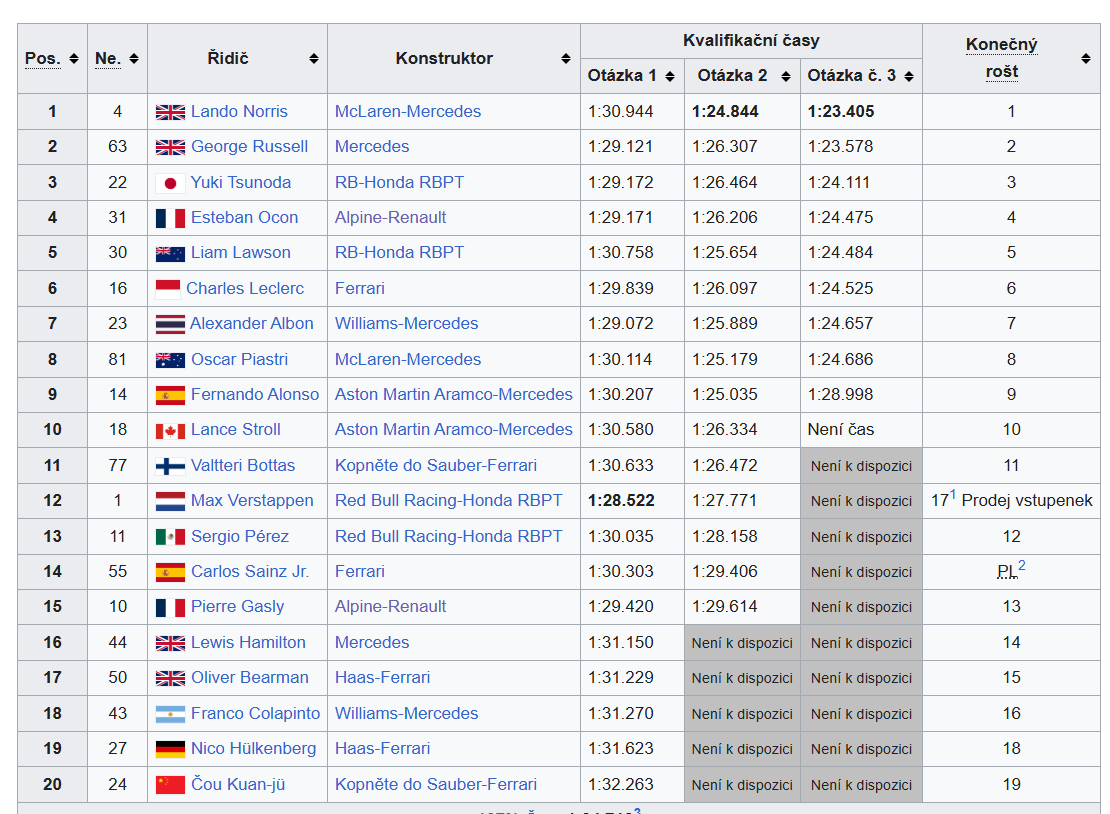The height and width of the screenshot is (814, 1110).
Task: Sort table by Pos. column arrows
Action: point(74,59)
